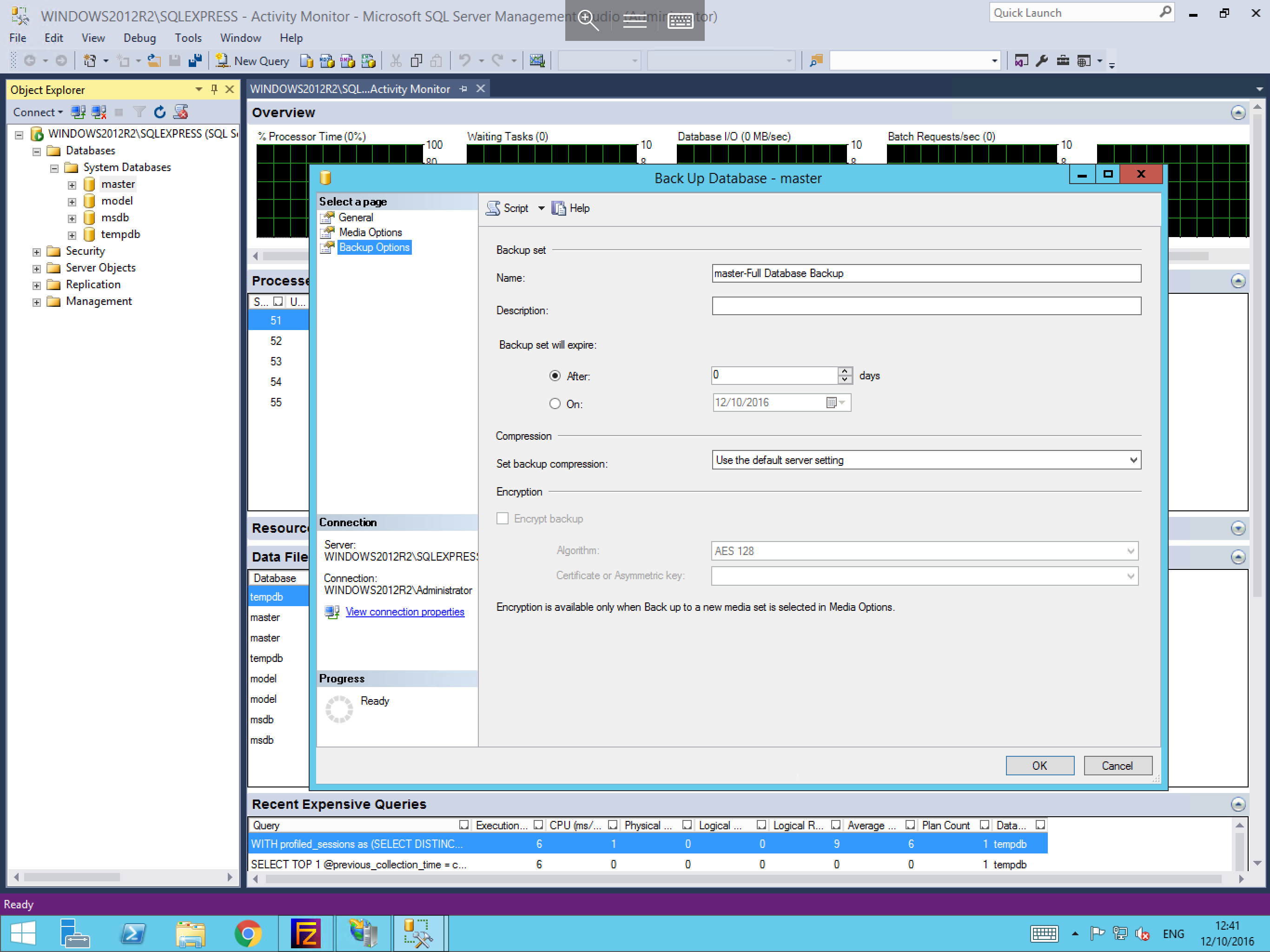Image resolution: width=1270 pixels, height=952 pixels.
Task: Open PowerShell from taskbar
Action: 133,933
